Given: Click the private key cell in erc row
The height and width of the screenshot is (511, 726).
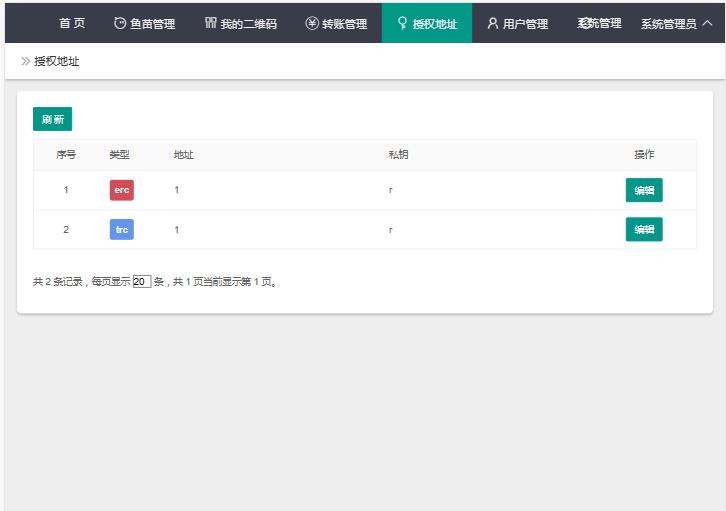Looking at the screenshot, I should [391, 190].
